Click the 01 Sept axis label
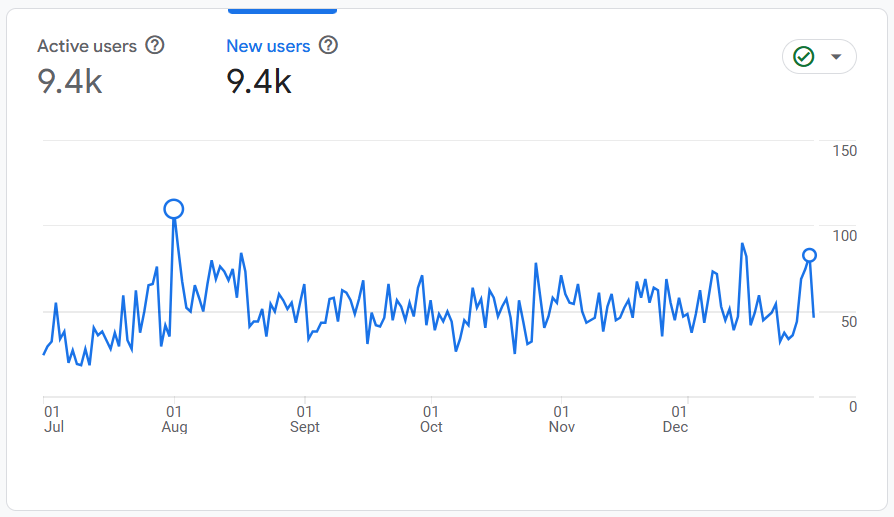894x517 pixels. [304, 419]
